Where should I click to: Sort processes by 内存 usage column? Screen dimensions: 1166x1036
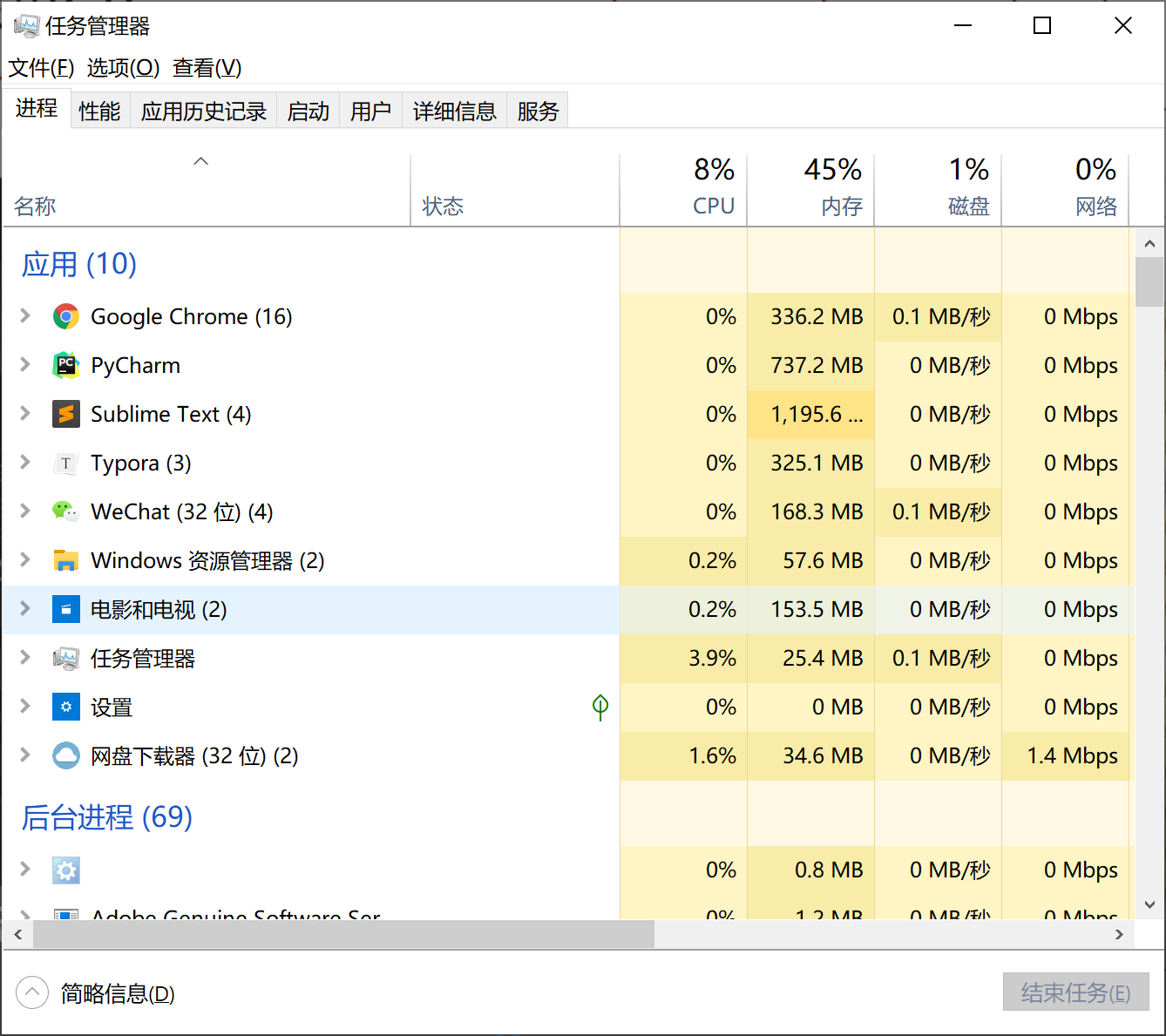(x=811, y=191)
